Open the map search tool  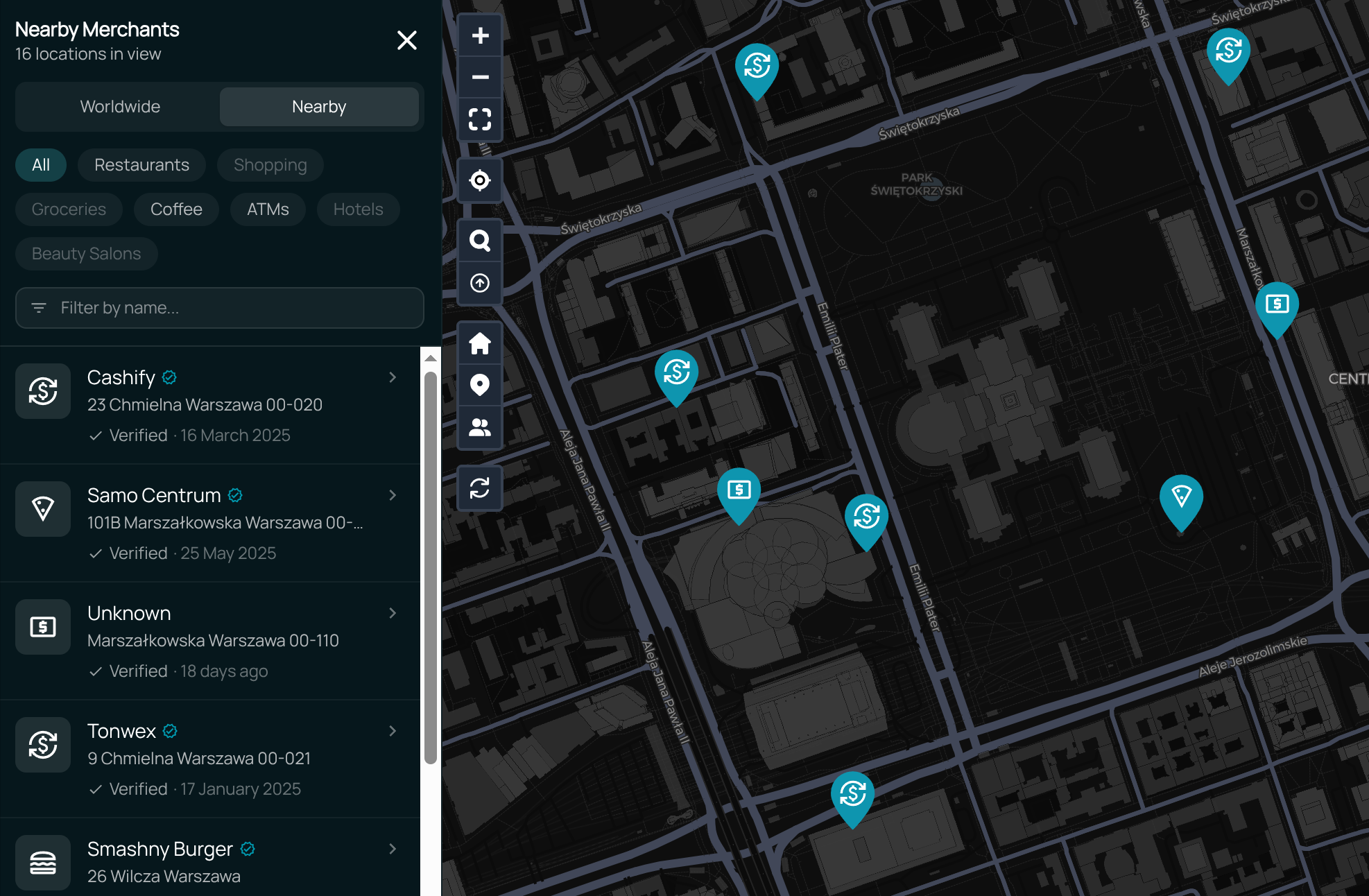(x=479, y=240)
